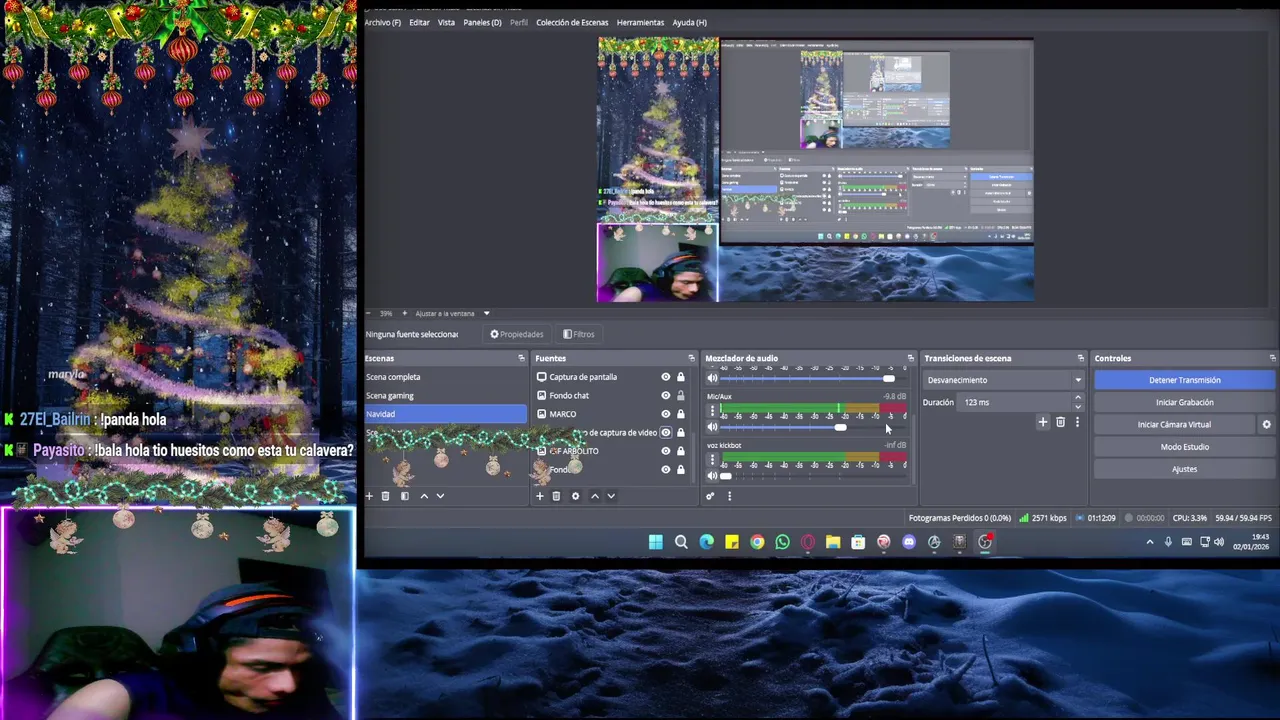The width and height of the screenshot is (1280, 720).
Task: Open the Desvanecimiento transition dropdown
Action: pos(1004,380)
